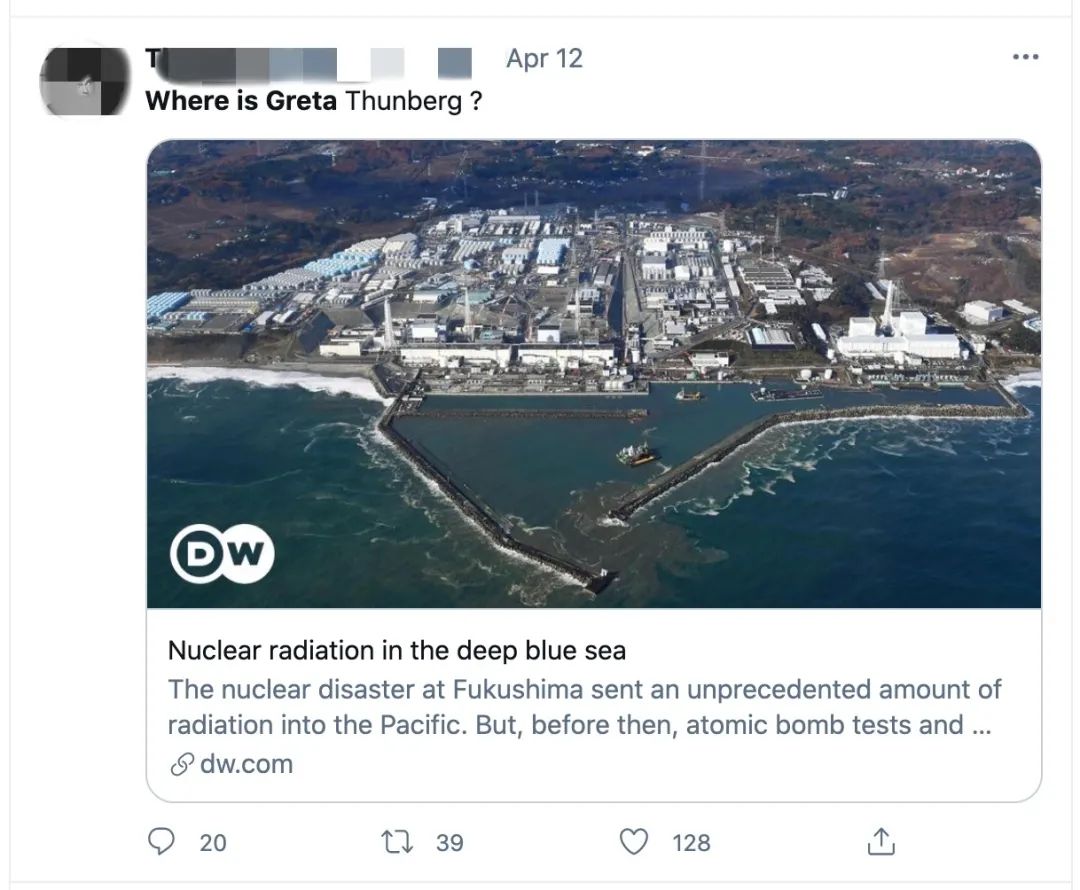
Task: Open the share arrow icon
Action: click(880, 842)
